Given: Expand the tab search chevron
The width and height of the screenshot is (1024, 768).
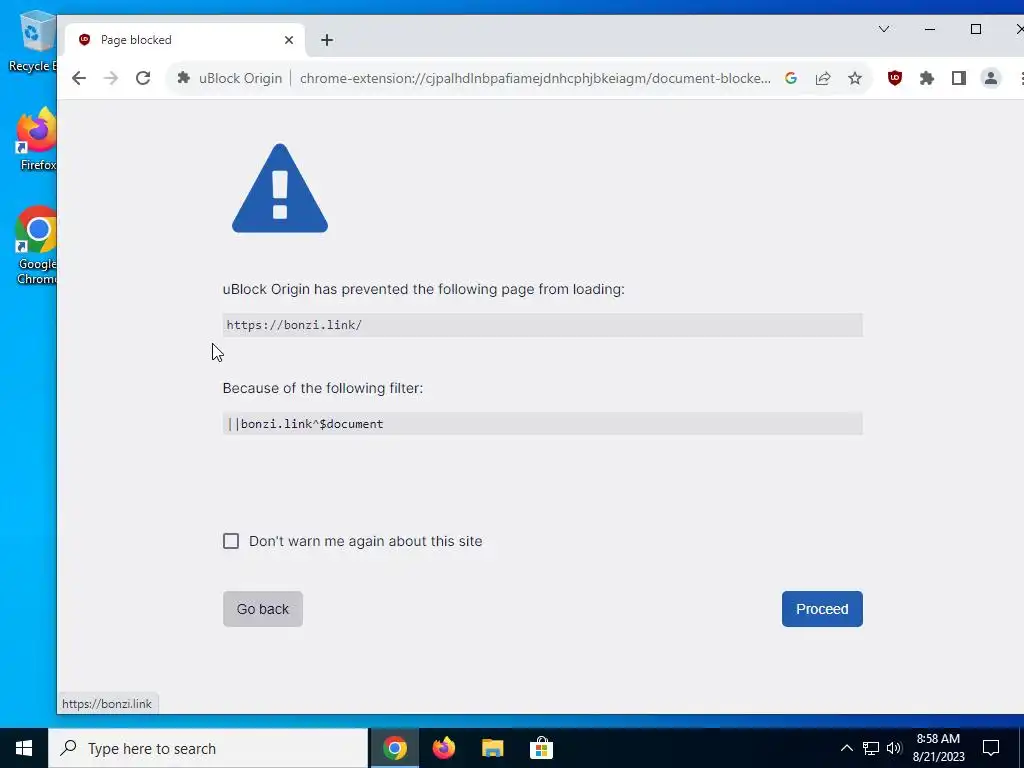Looking at the screenshot, I should tap(884, 29).
